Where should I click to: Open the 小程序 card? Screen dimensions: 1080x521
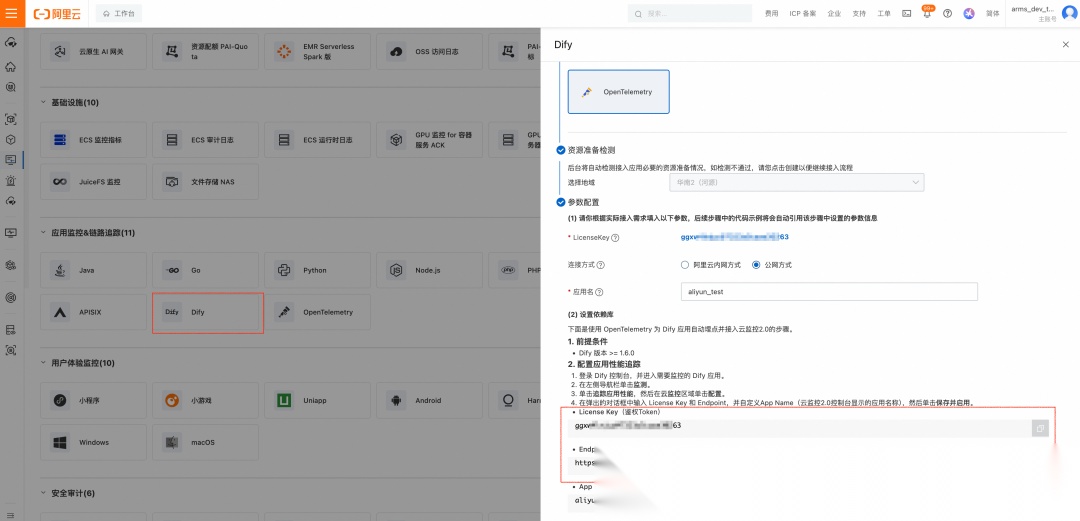tap(93, 400)
